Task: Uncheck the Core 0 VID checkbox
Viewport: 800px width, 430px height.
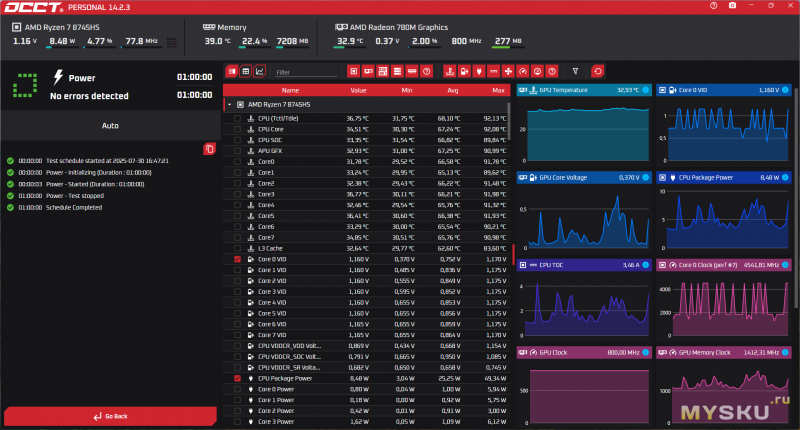Action: 237,259
